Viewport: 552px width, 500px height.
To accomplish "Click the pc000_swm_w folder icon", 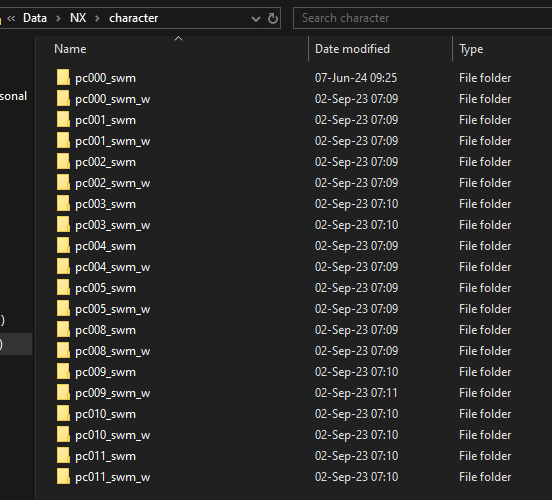I will pos(63,99).
